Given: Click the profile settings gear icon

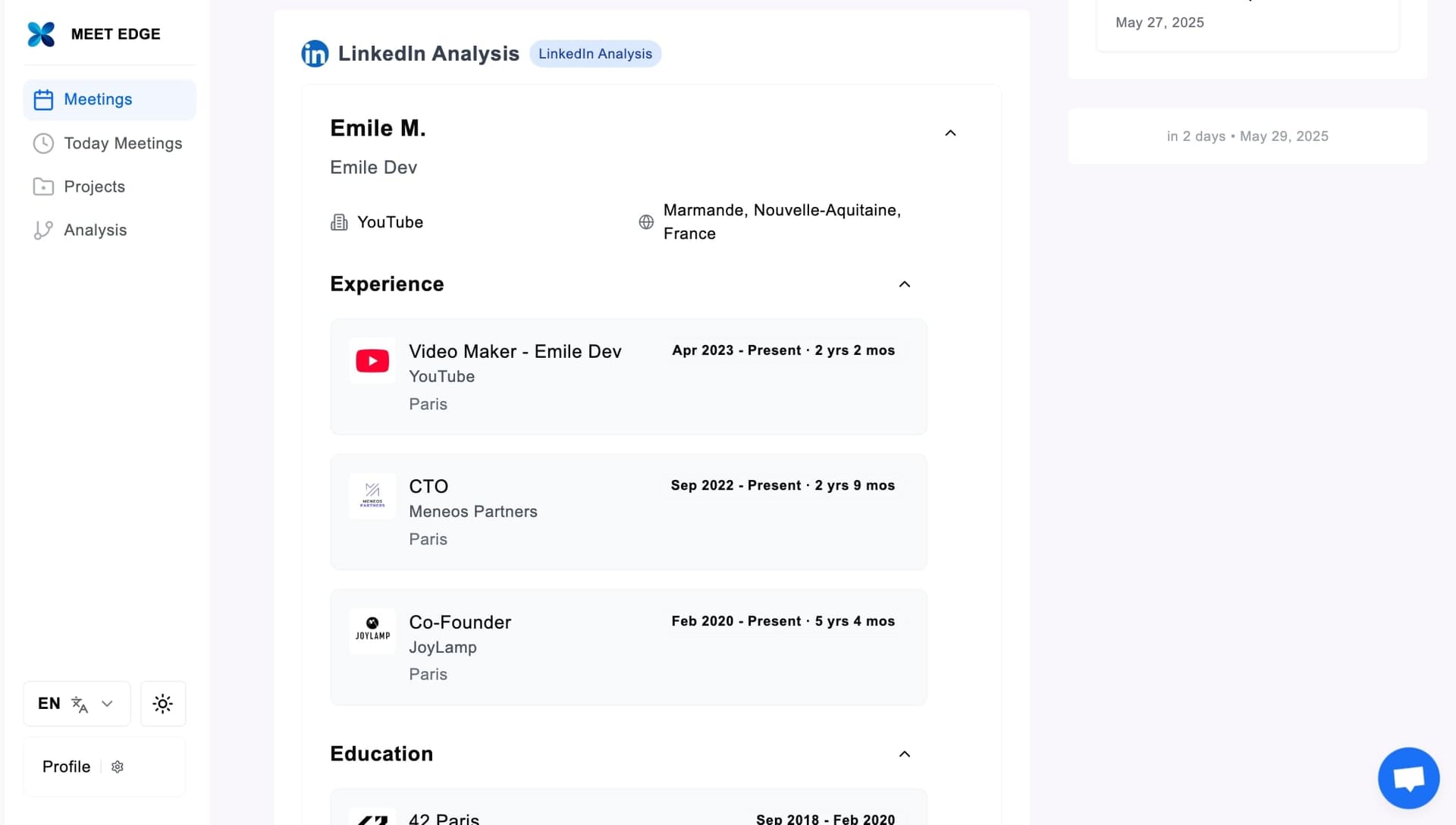Looking at the screenshot, I should [118, 767].
